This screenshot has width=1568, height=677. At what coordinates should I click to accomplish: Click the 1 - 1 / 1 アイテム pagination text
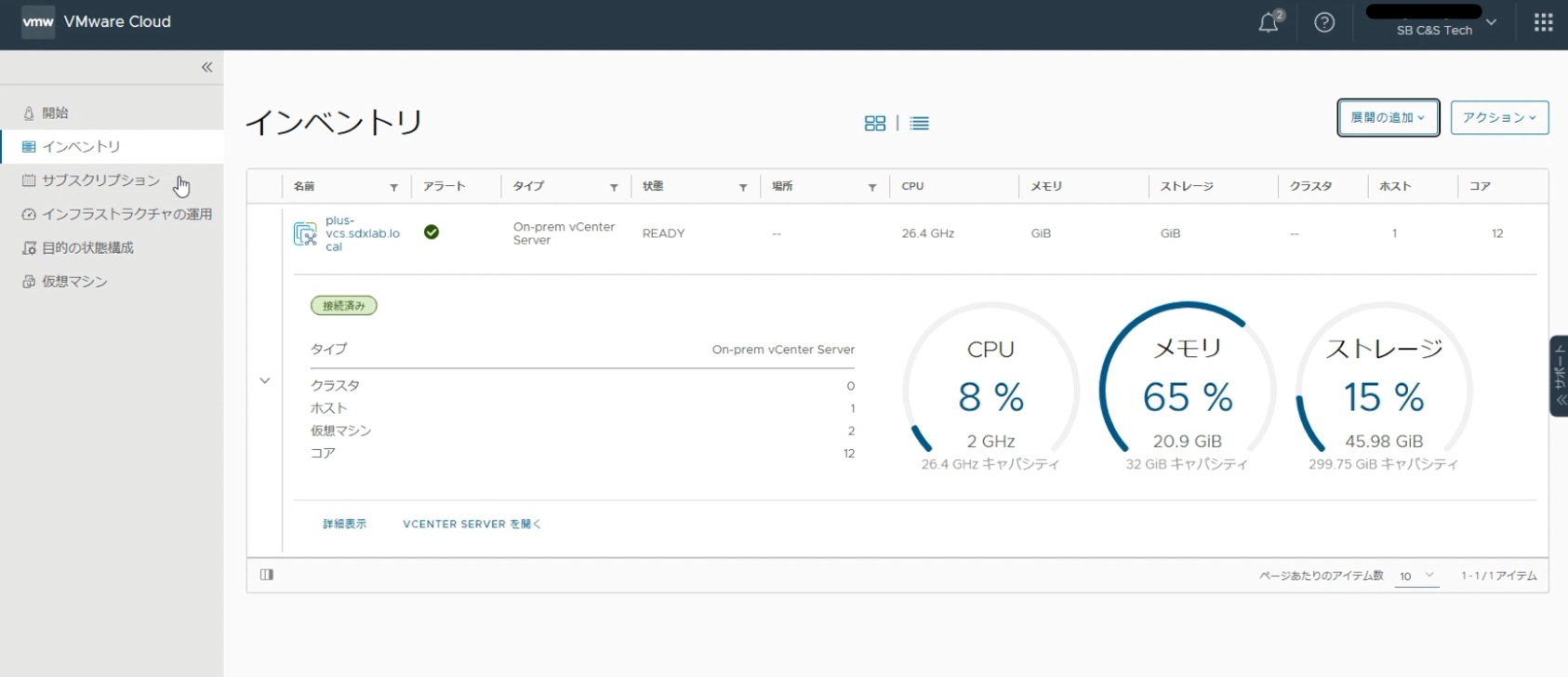(x=1498, y=576)
